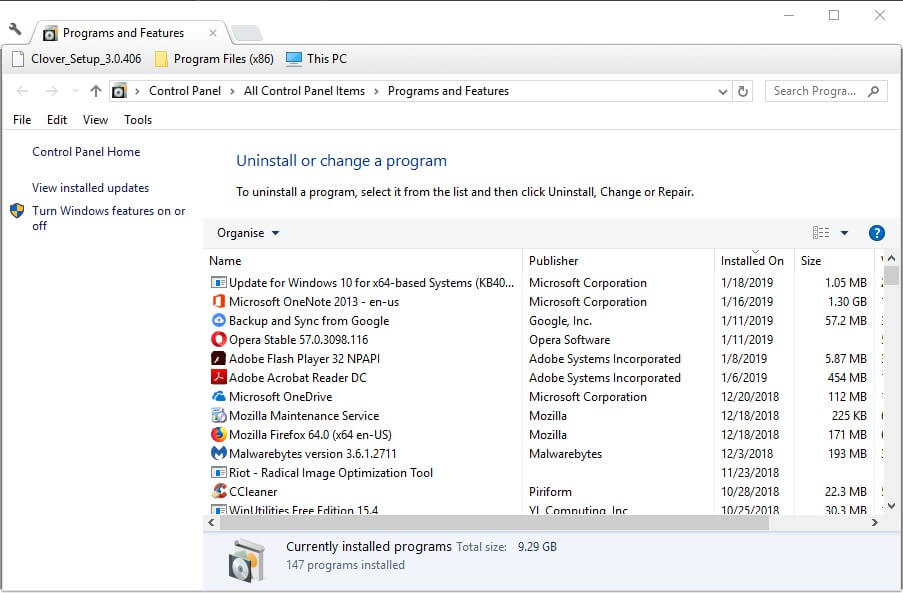Open the recent locations dropdown arrow
Image resolution: width=903 pixels, height=593 pixels.
(x=75, y=91)
